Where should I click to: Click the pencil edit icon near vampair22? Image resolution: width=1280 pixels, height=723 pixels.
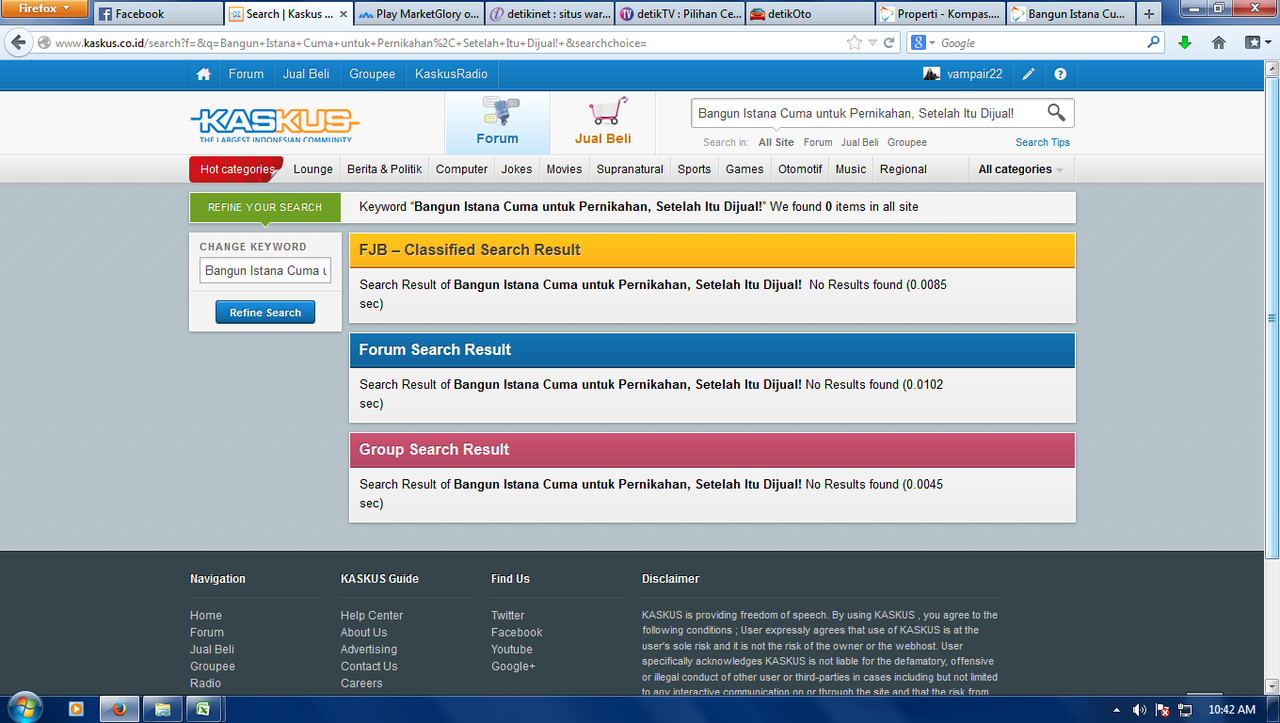(1028, 74)
